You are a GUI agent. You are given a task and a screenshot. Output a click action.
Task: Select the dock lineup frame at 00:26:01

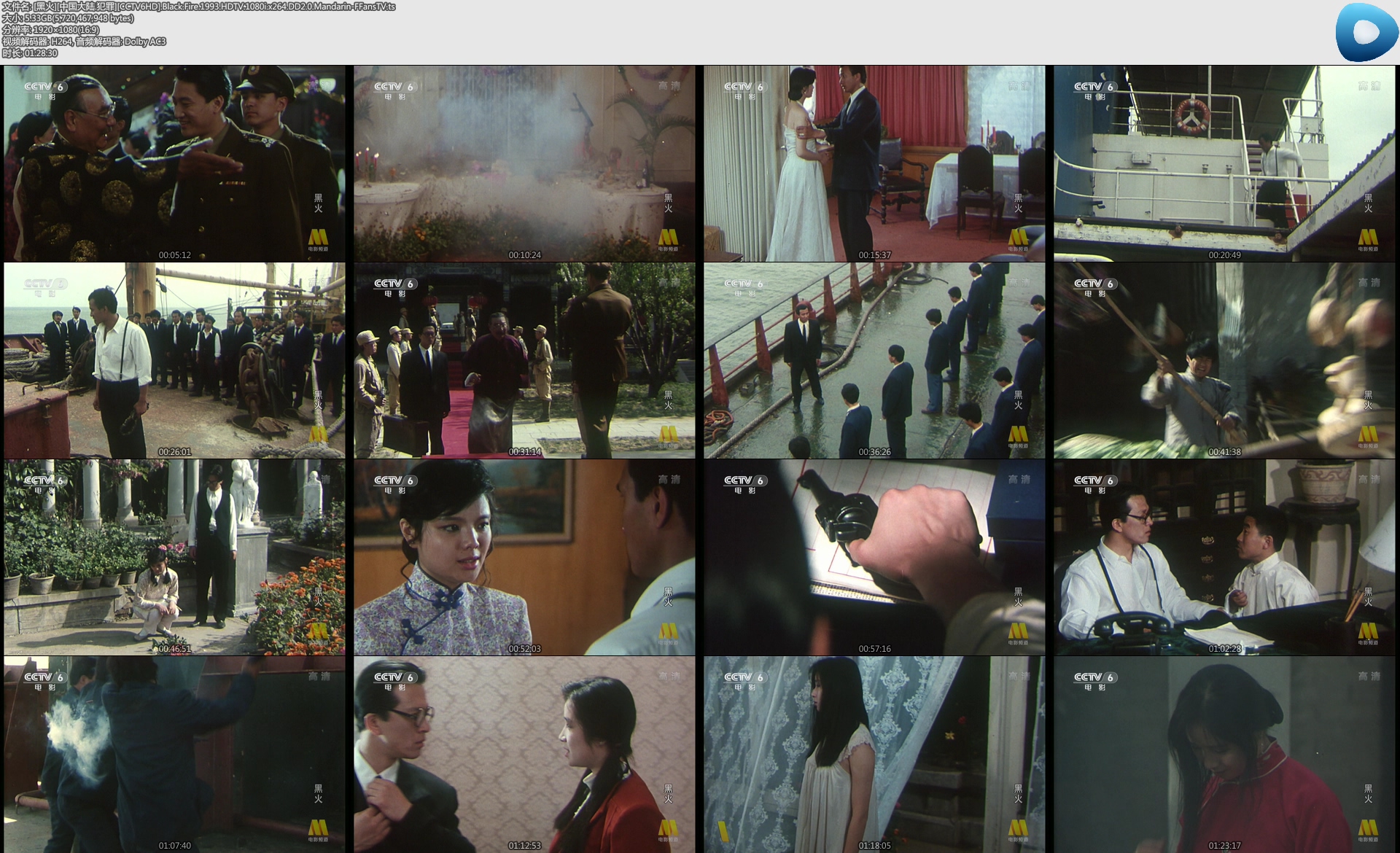[174, 360]
